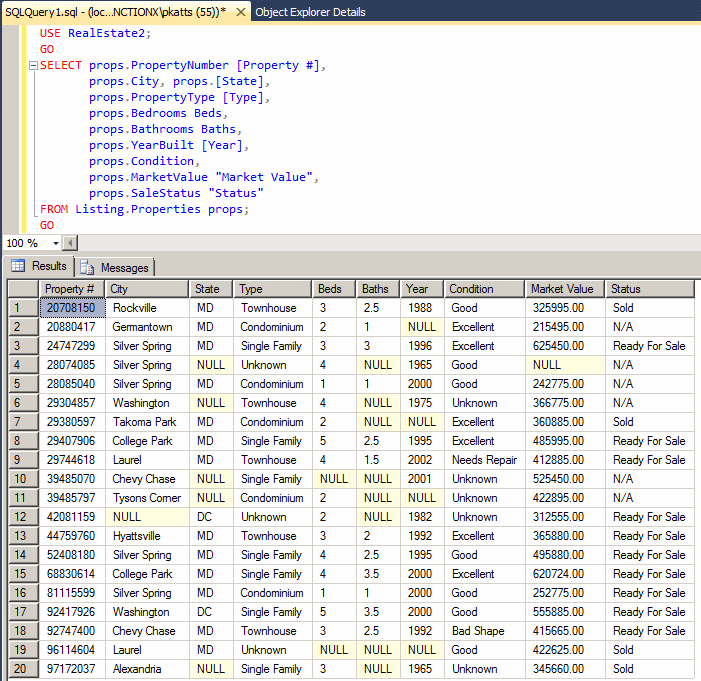The image size is (701, 681).
Task: Open the Messages tab
Action: [x=115, y=267]
